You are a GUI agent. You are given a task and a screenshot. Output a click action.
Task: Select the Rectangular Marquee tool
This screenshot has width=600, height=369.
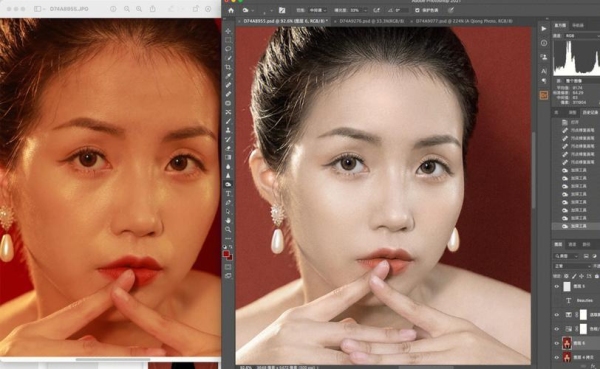[x=228, y=40]
